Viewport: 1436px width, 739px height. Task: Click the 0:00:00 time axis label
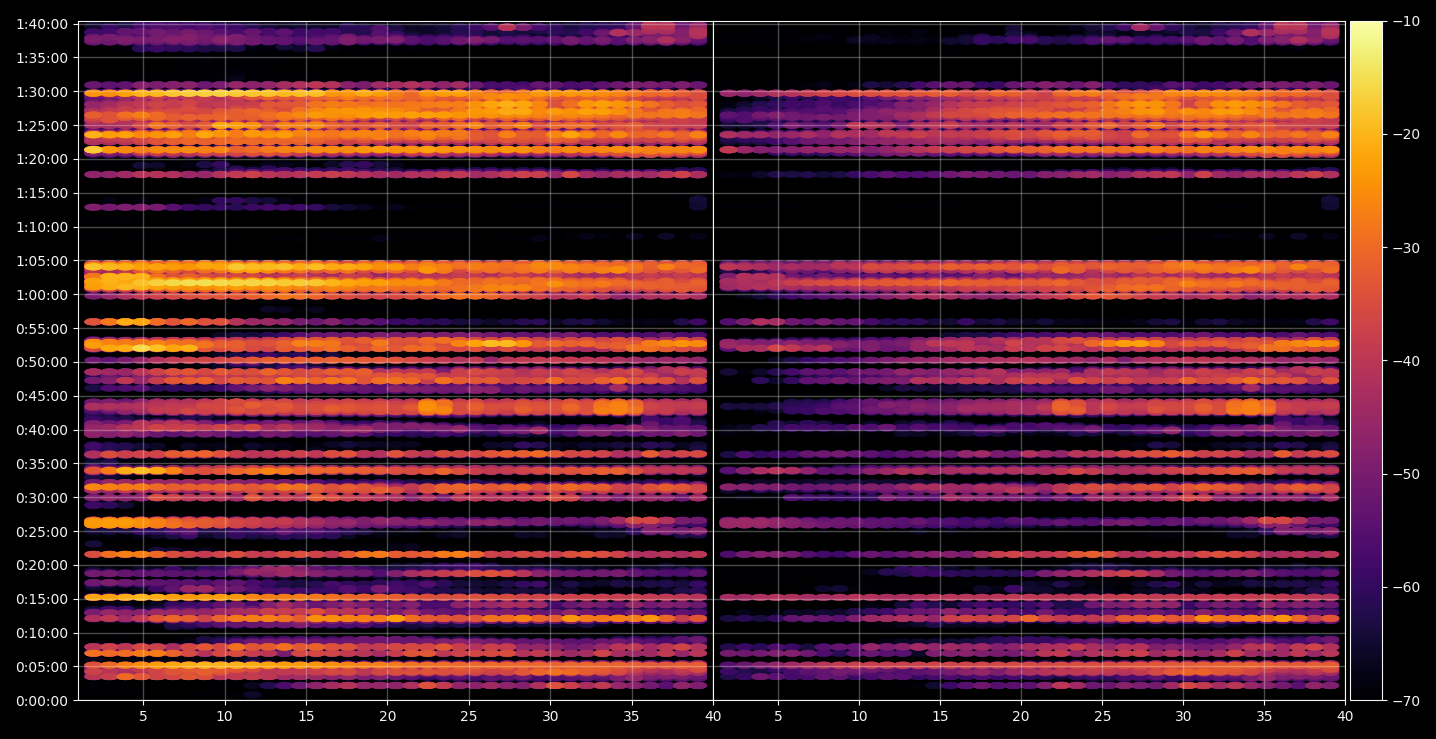[42, 701]
